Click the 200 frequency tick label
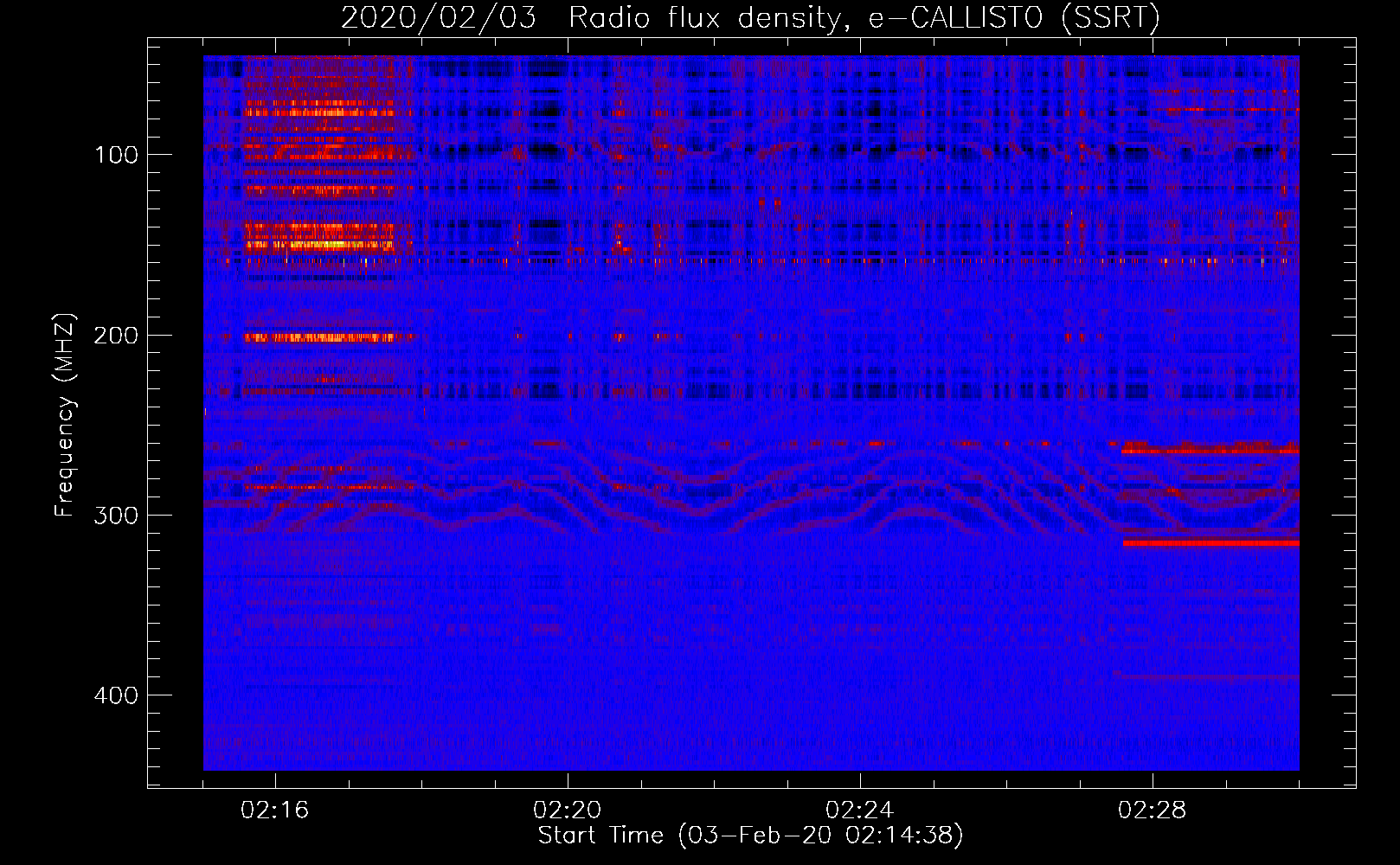Viewport: 1400px width, 865px height. pos(116,335)
